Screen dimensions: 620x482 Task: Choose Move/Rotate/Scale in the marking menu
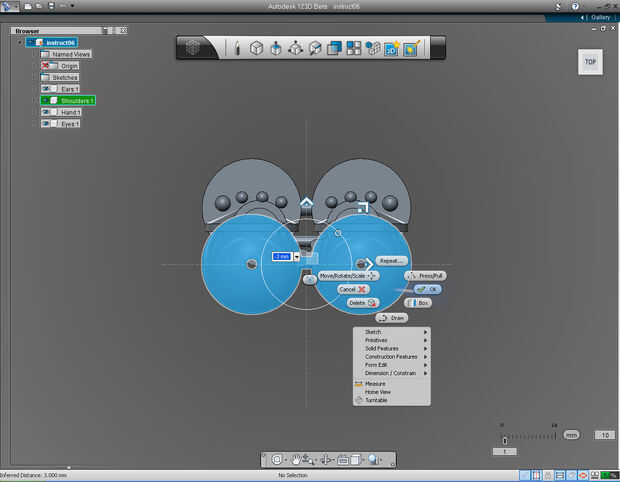(x=348, y=276)
